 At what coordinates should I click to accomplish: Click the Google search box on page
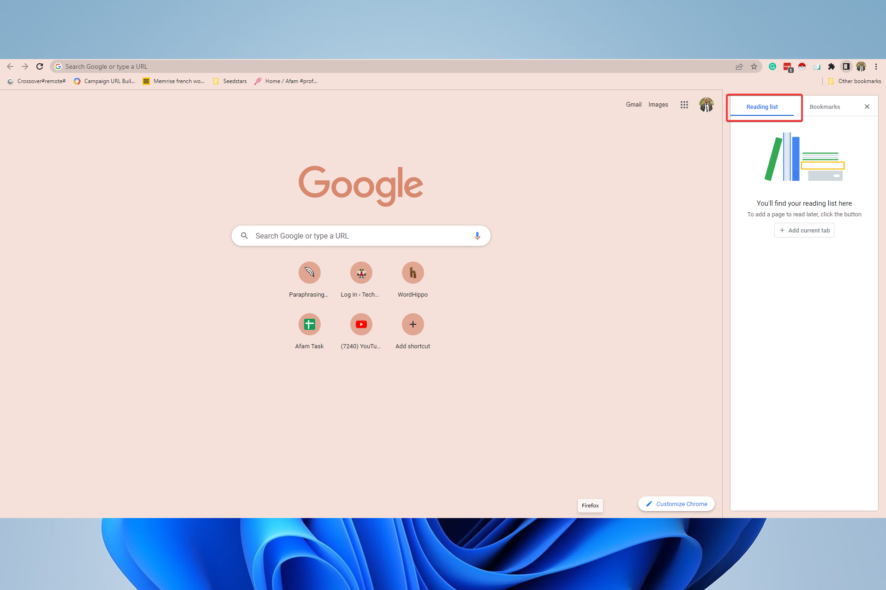[361, 236]
